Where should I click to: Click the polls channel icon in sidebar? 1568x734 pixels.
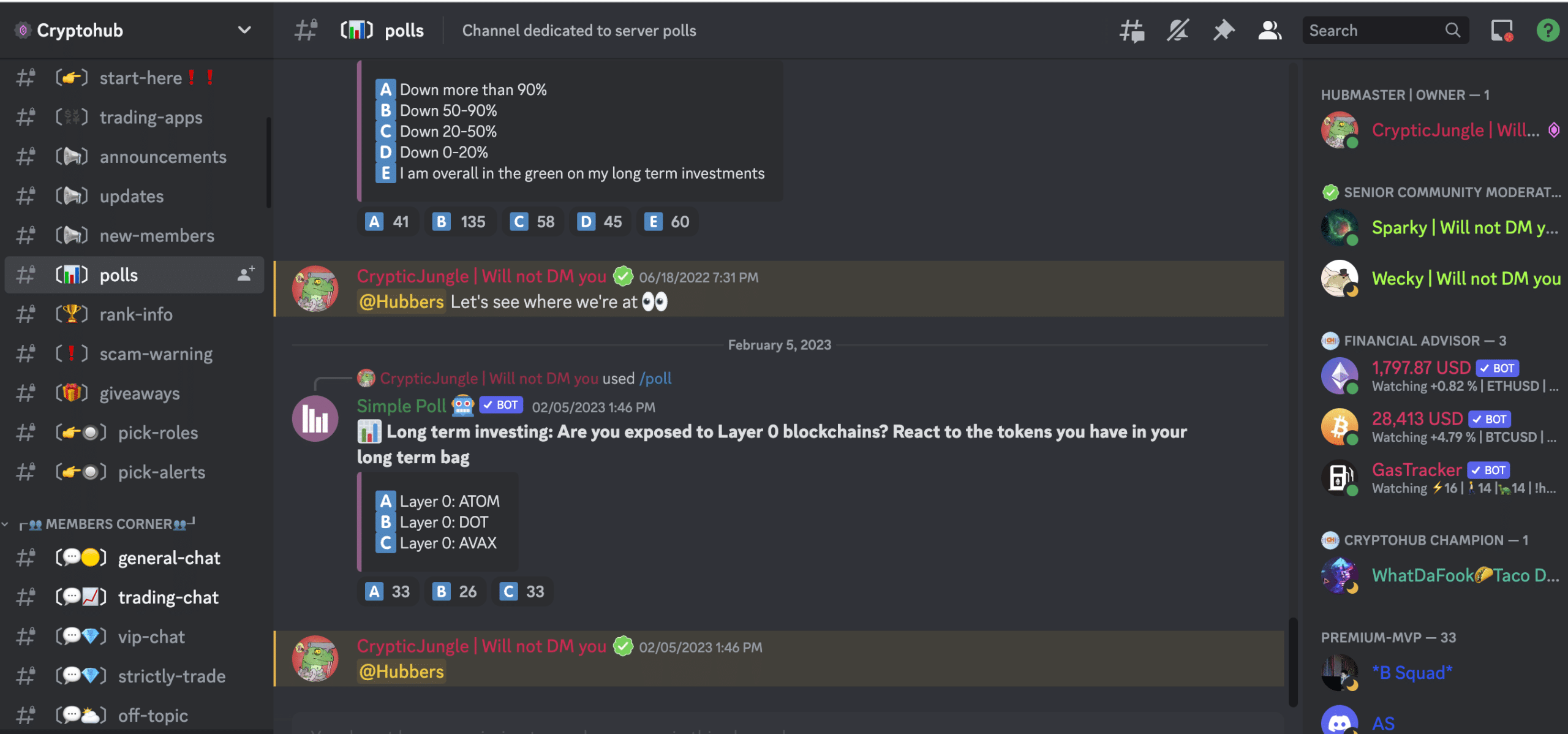[x=72, y=274]
